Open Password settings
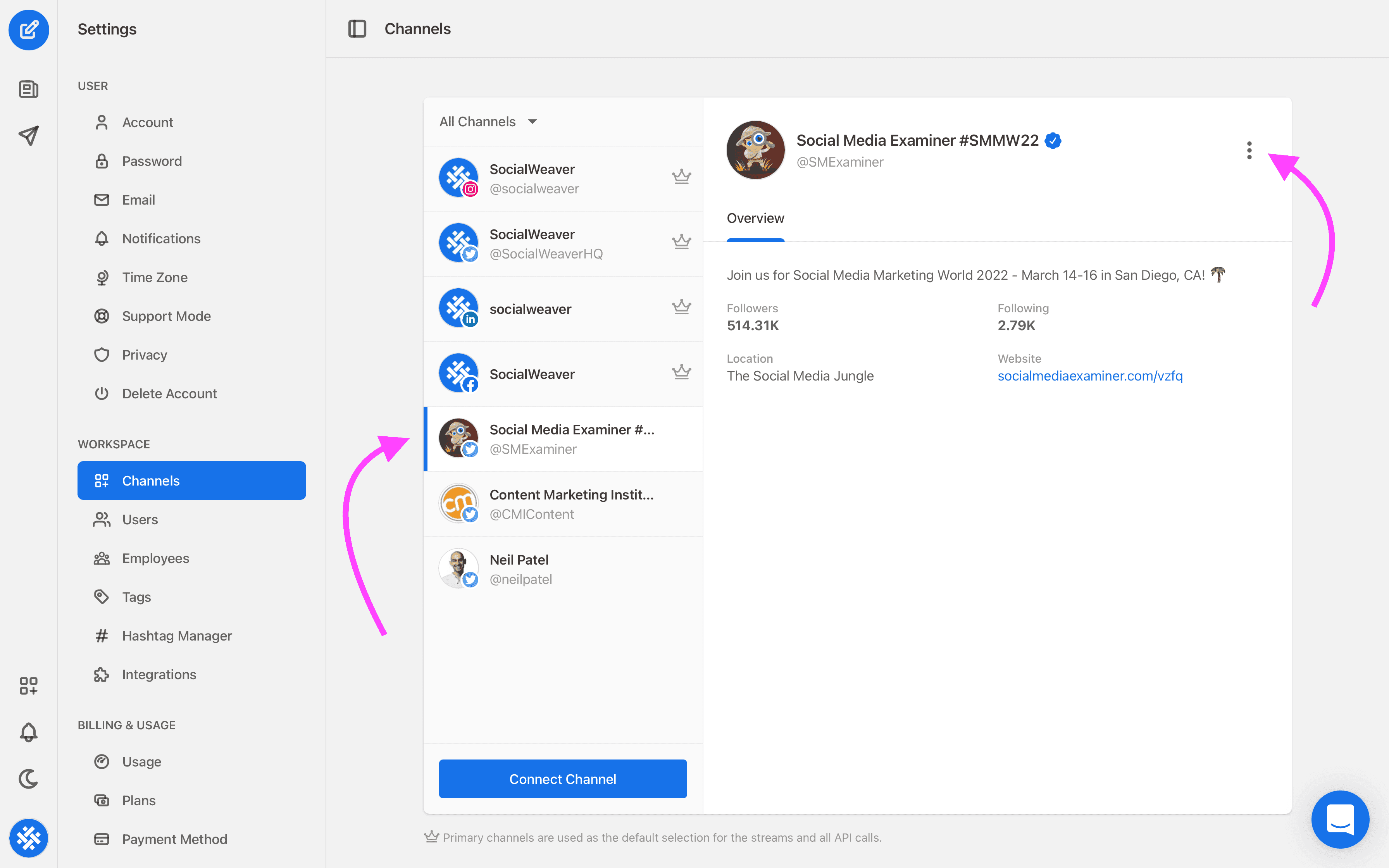Viewport: 1389px width, 868px height. (192, 161)
